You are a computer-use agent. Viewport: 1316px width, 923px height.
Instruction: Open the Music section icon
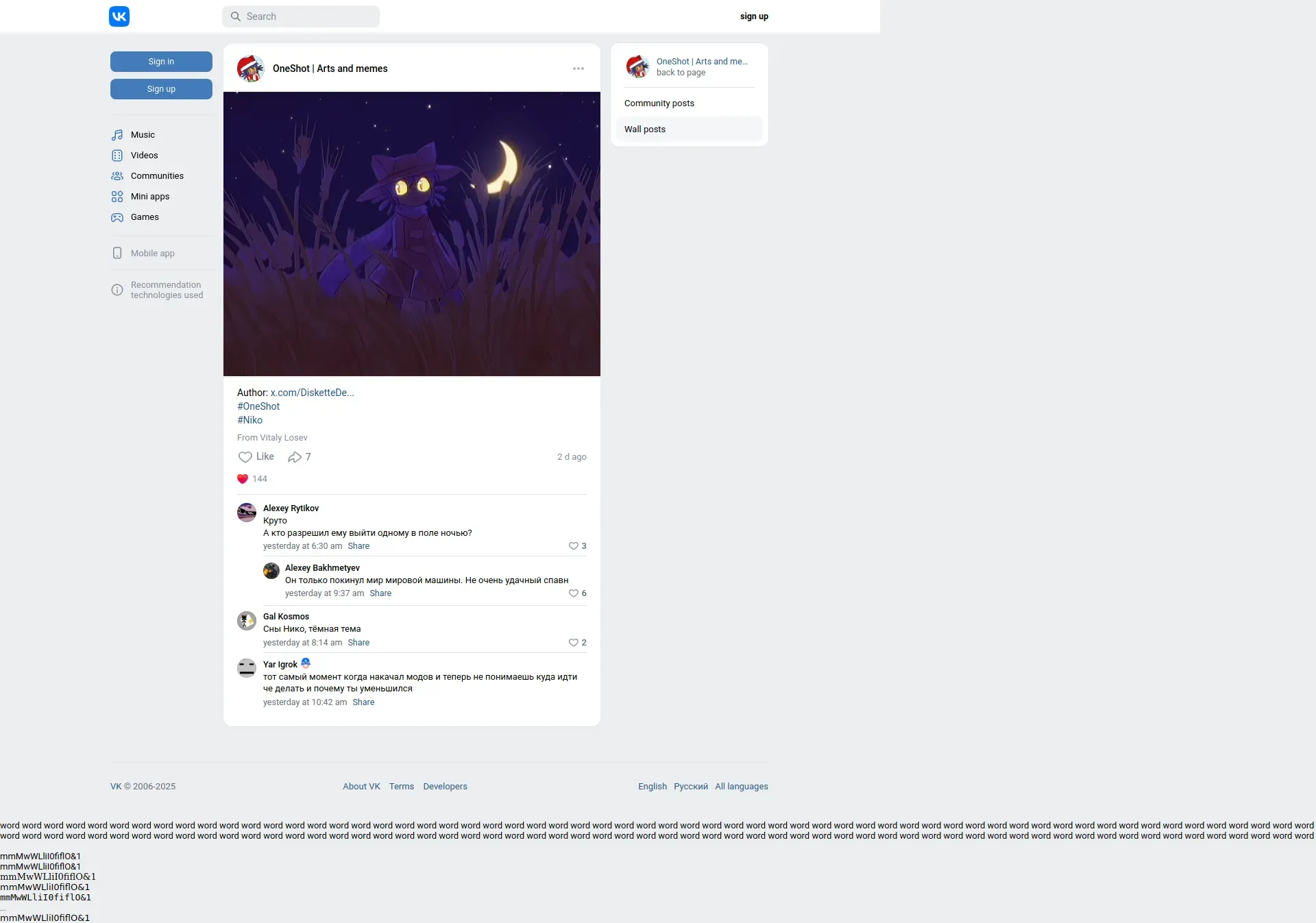[117, 135]
